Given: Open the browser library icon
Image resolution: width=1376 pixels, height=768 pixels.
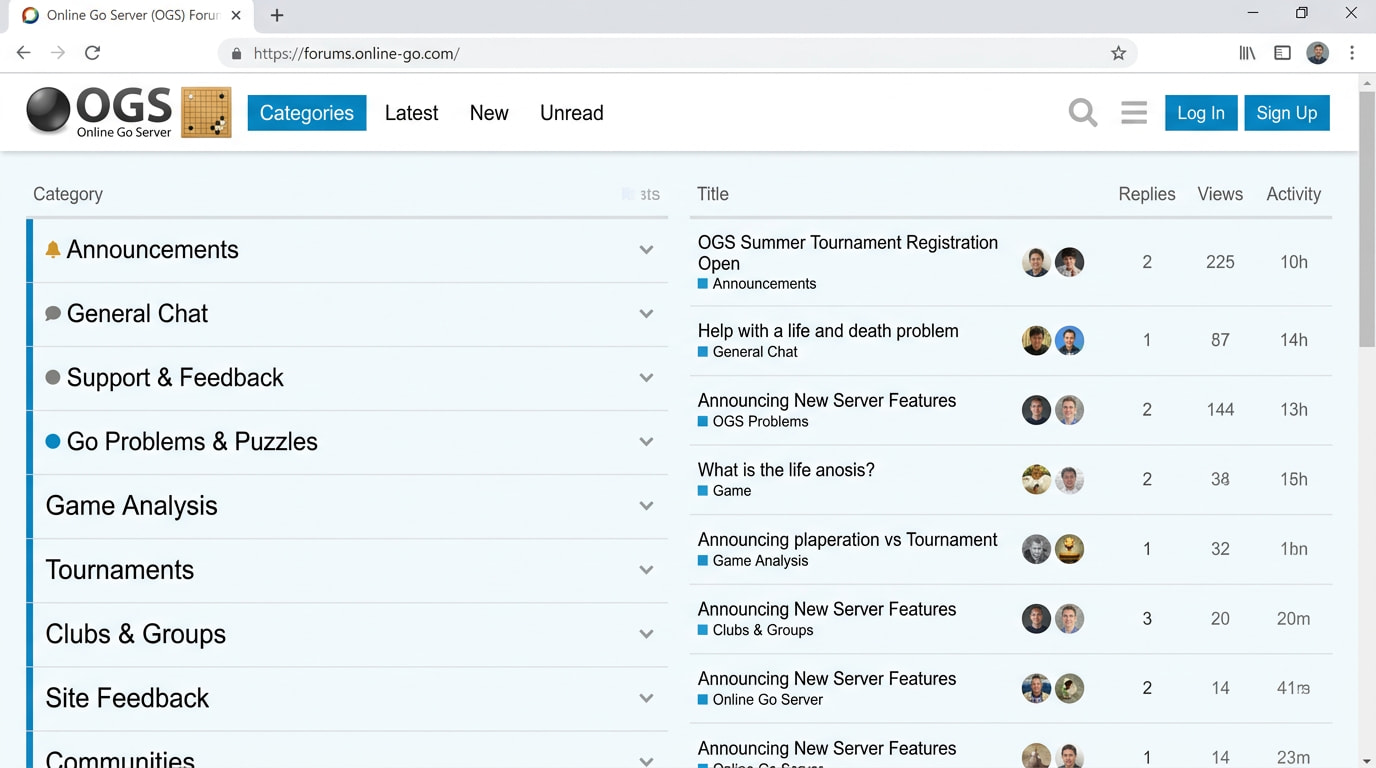Looking at the screenshot, I should [1247, 53].
